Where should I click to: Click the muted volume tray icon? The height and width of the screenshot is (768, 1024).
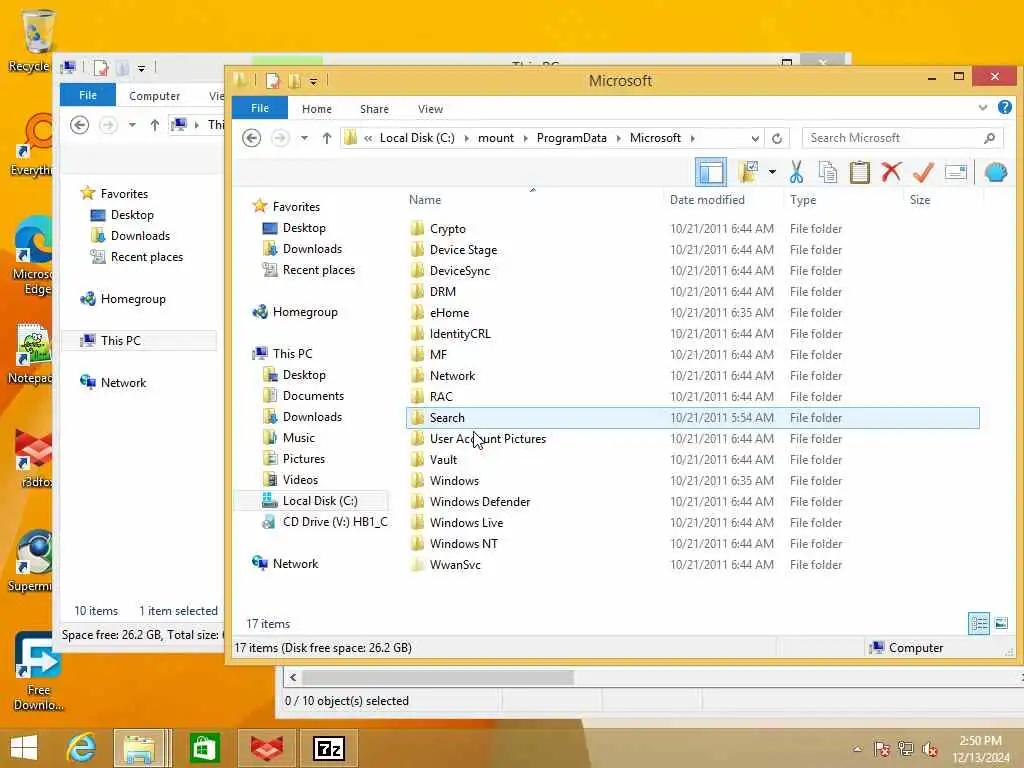(930, 749)
